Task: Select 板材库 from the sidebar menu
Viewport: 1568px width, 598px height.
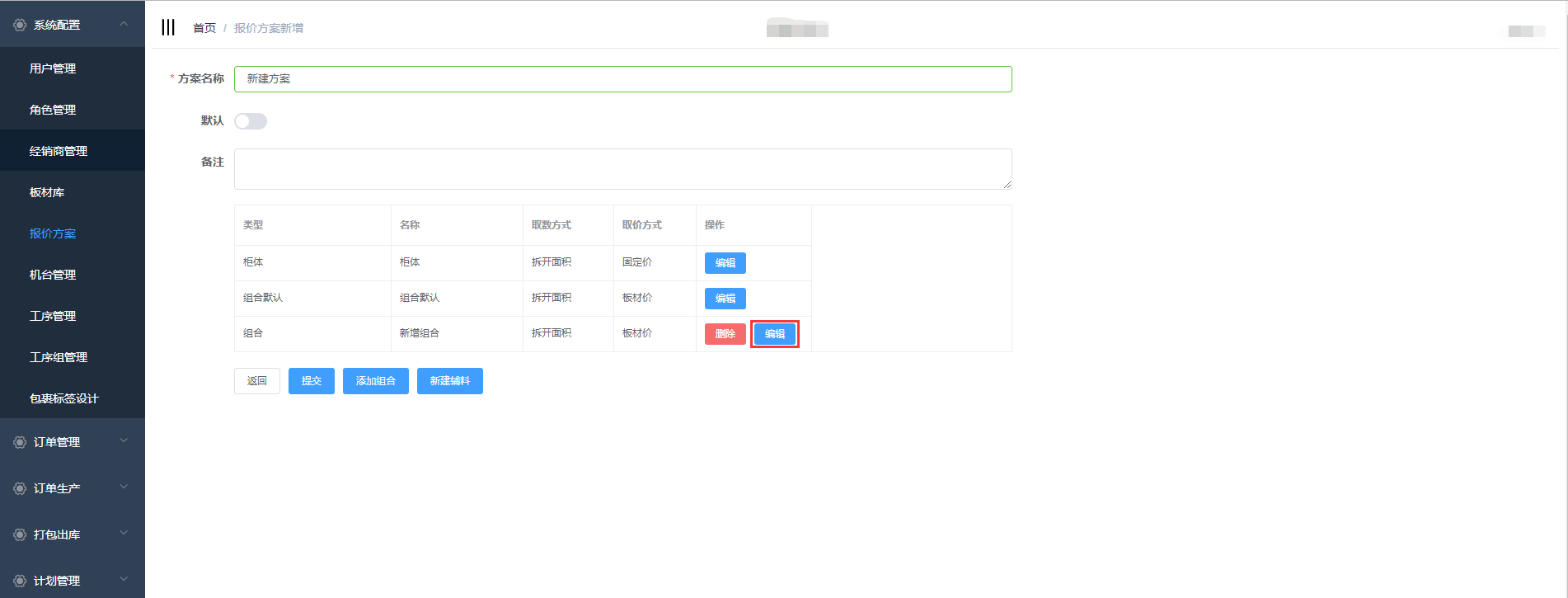Action: 47,192
